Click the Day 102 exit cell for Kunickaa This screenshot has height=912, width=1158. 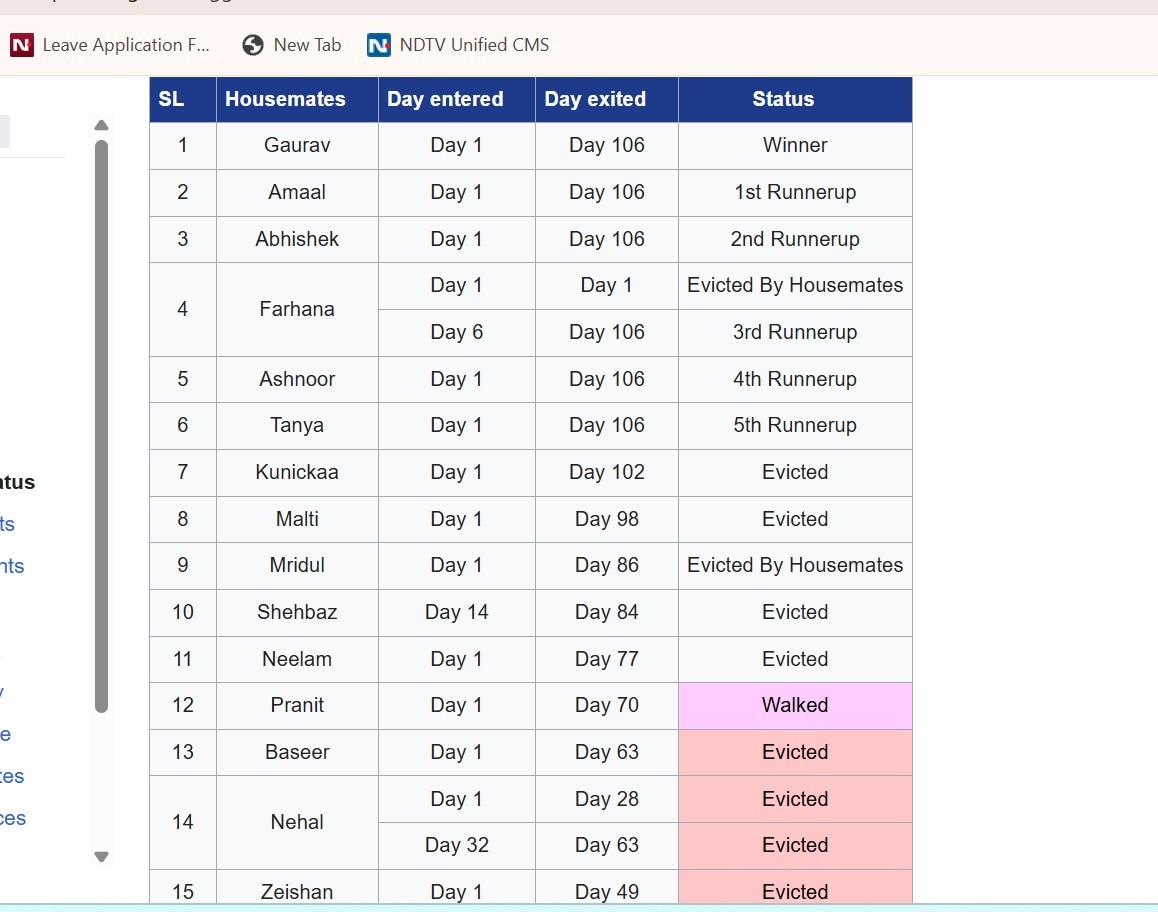point(606,472)
